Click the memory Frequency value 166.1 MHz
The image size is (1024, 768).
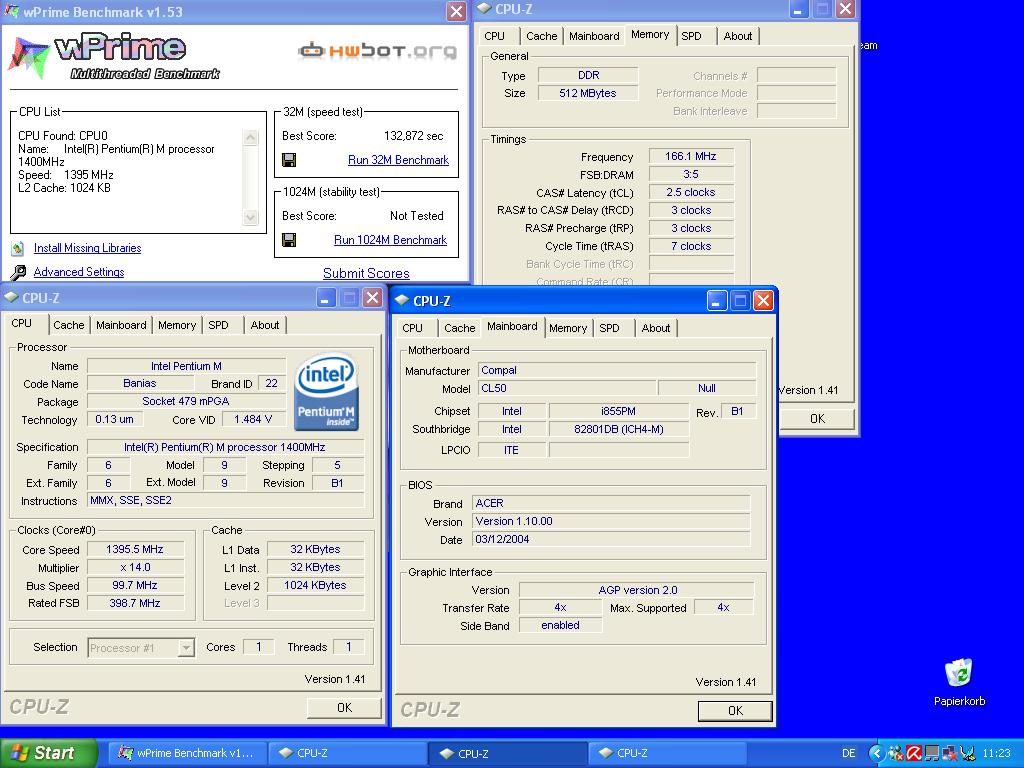coord(690,156)
